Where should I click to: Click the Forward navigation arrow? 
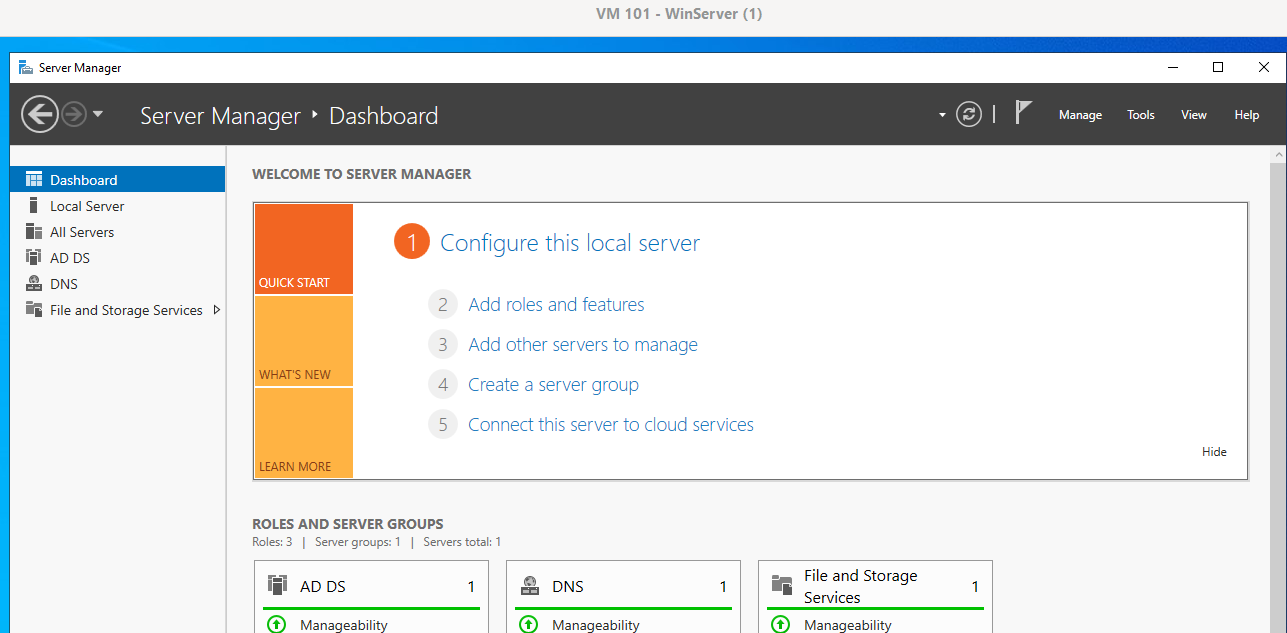click(74, 114)
